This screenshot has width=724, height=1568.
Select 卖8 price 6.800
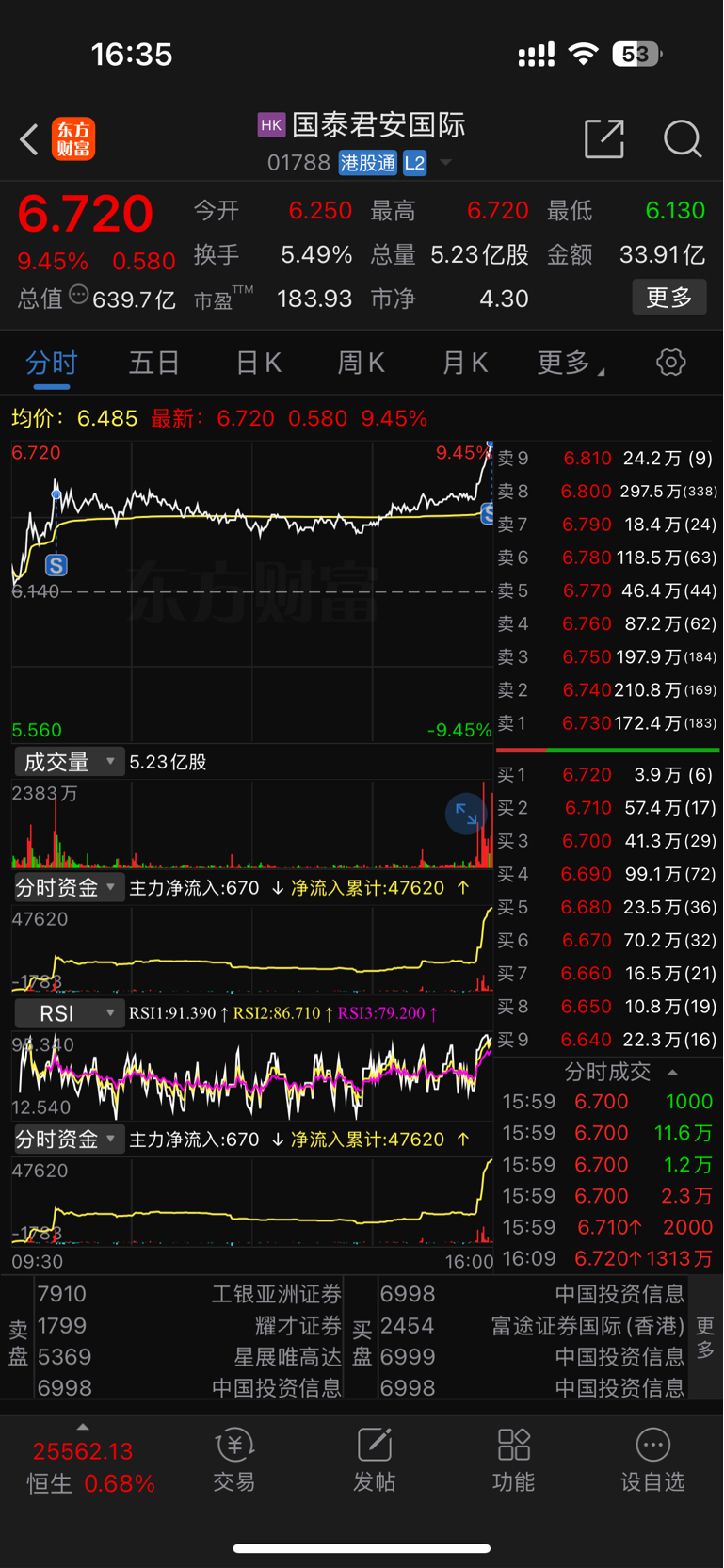coord(586,492)
